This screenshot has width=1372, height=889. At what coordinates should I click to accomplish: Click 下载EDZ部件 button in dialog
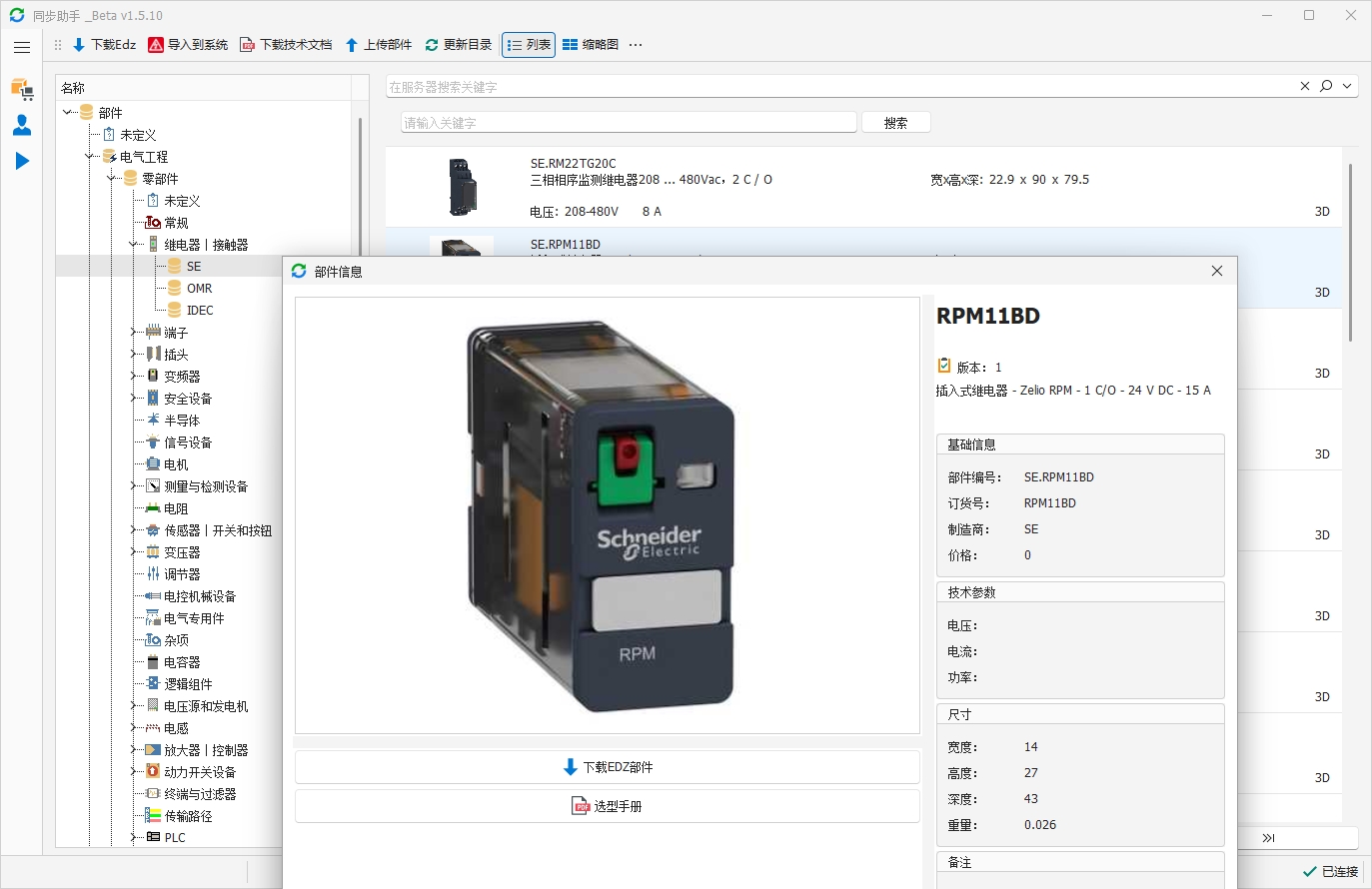coord(607,767)
